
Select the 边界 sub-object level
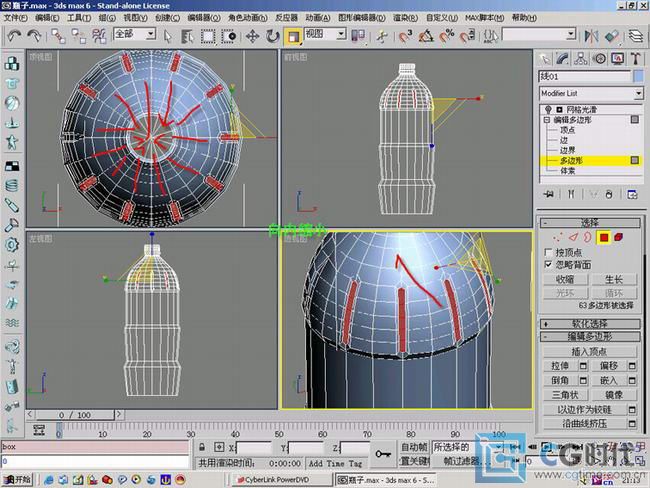pyautogui.click(x=567, y=150)
